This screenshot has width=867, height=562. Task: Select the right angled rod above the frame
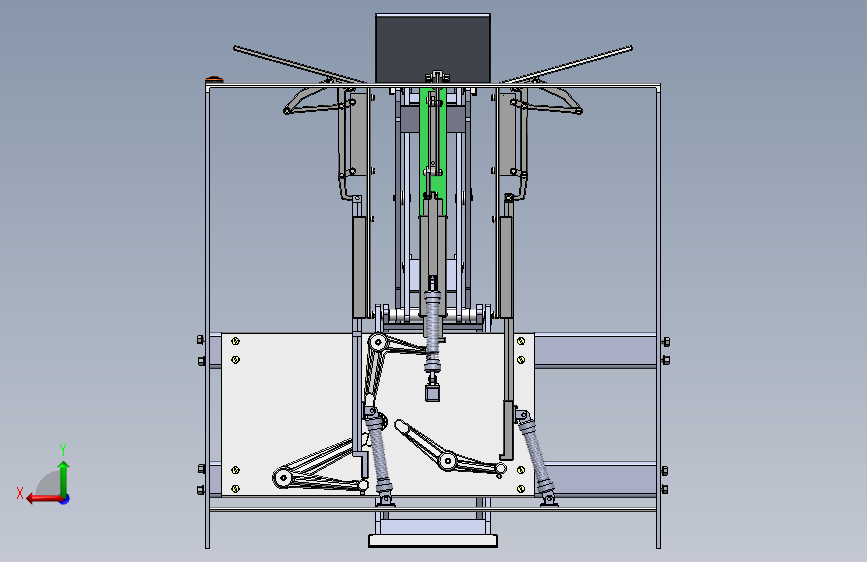[567, 65]
